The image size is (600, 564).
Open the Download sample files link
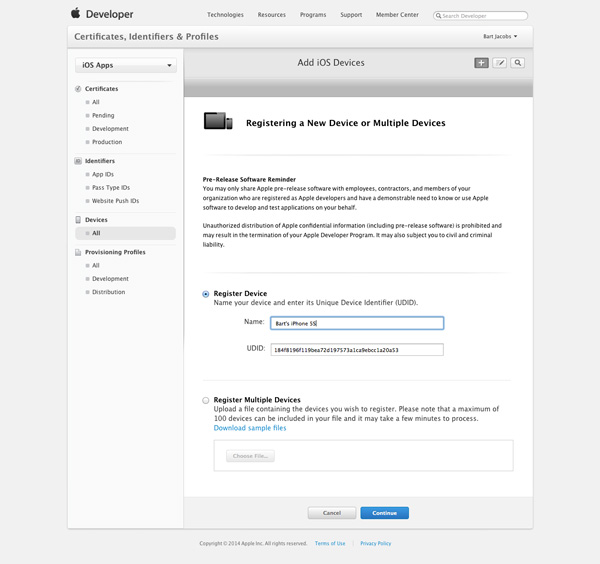[x=250, y=428]
